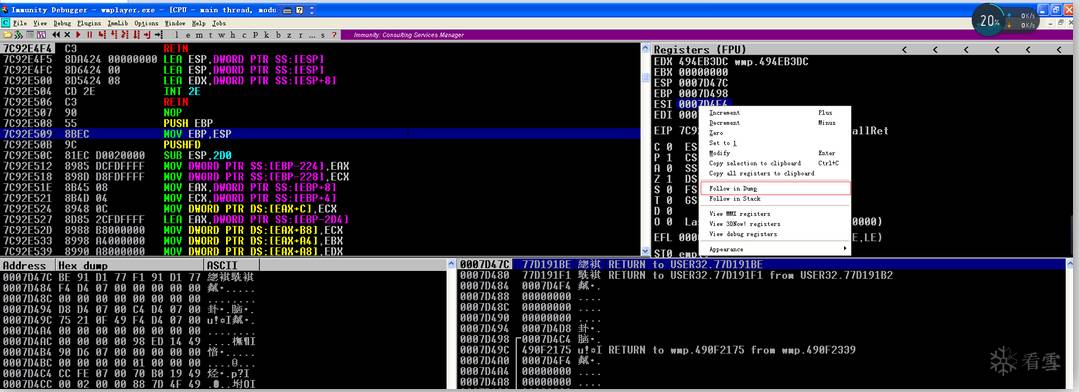Viewport: 1079px width, 392px height.
Task: Show windows list with the 'w' button
Action: click(x=222, y=35)
